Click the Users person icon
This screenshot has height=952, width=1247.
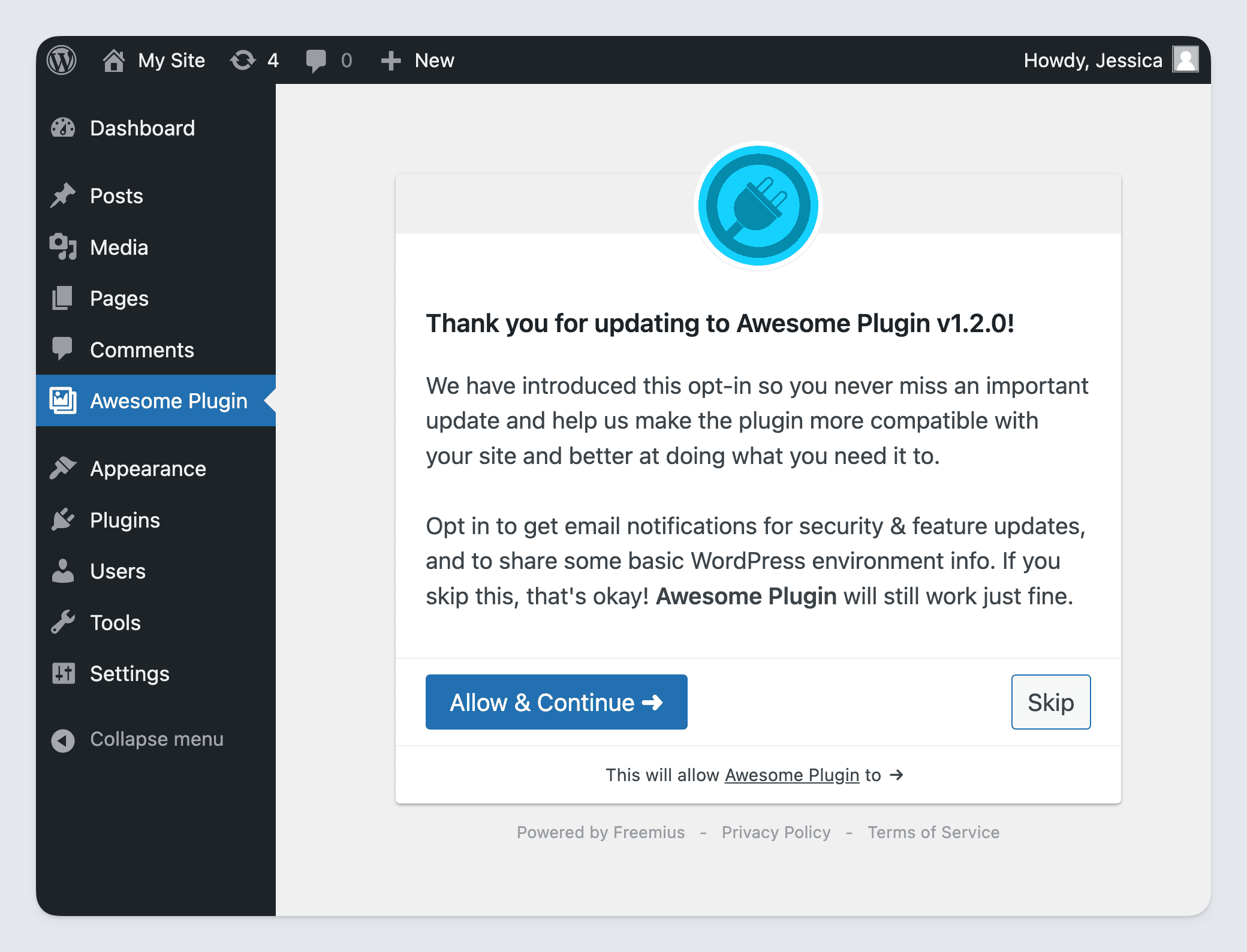tap(63, 571)
